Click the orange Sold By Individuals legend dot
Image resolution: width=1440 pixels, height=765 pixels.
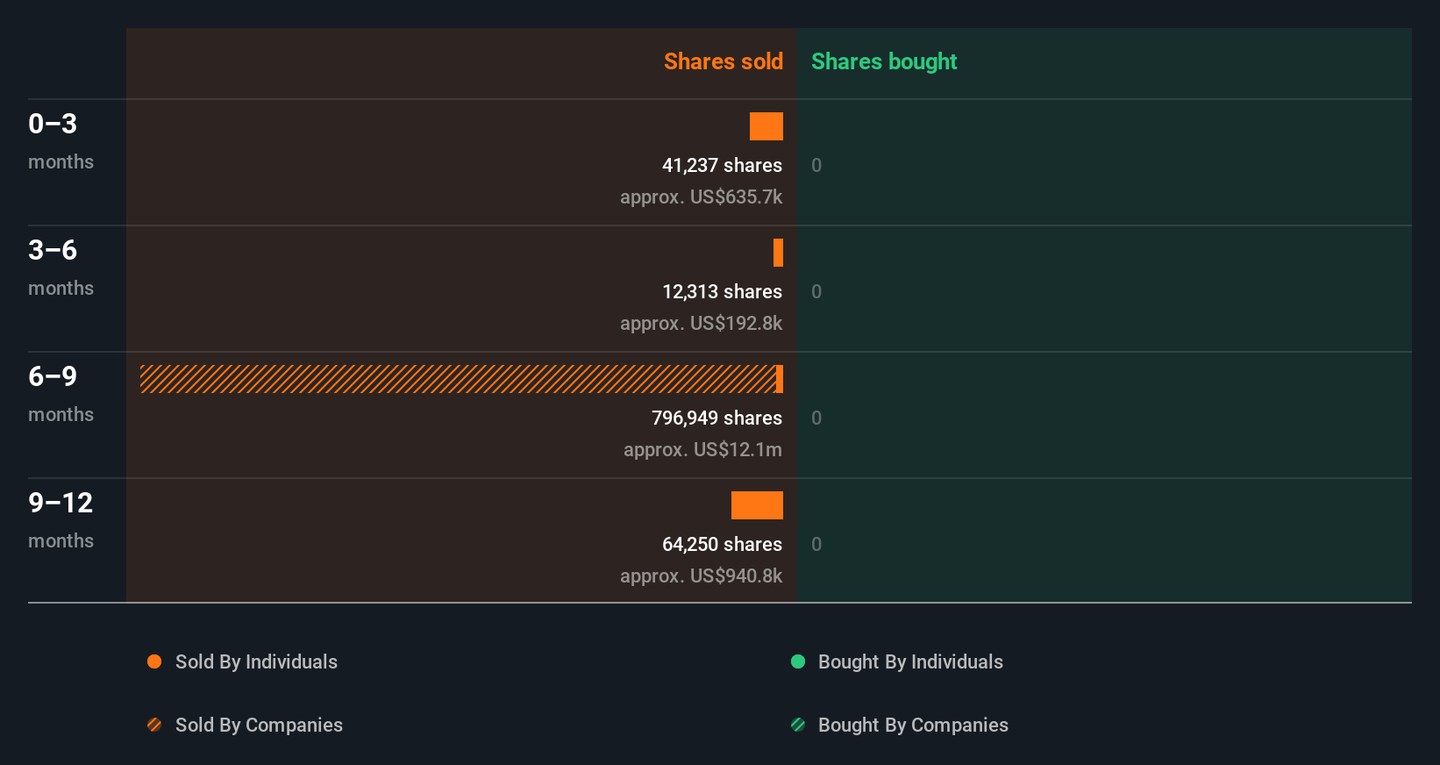click(x=154, y=662)
